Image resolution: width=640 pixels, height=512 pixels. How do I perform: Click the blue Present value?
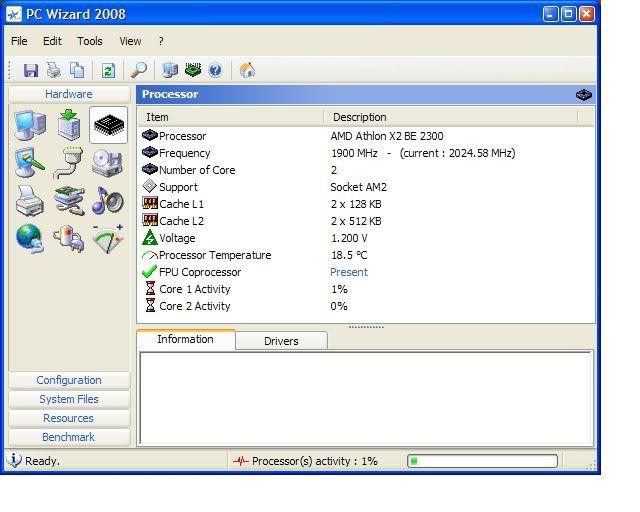(x=349, y=272)
